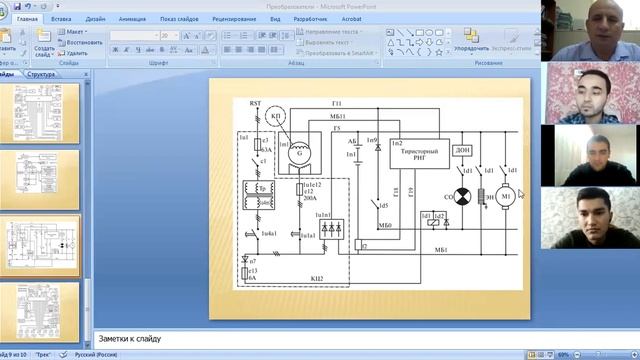Open the font color picker
640x360 pixels.
(207, 50)
